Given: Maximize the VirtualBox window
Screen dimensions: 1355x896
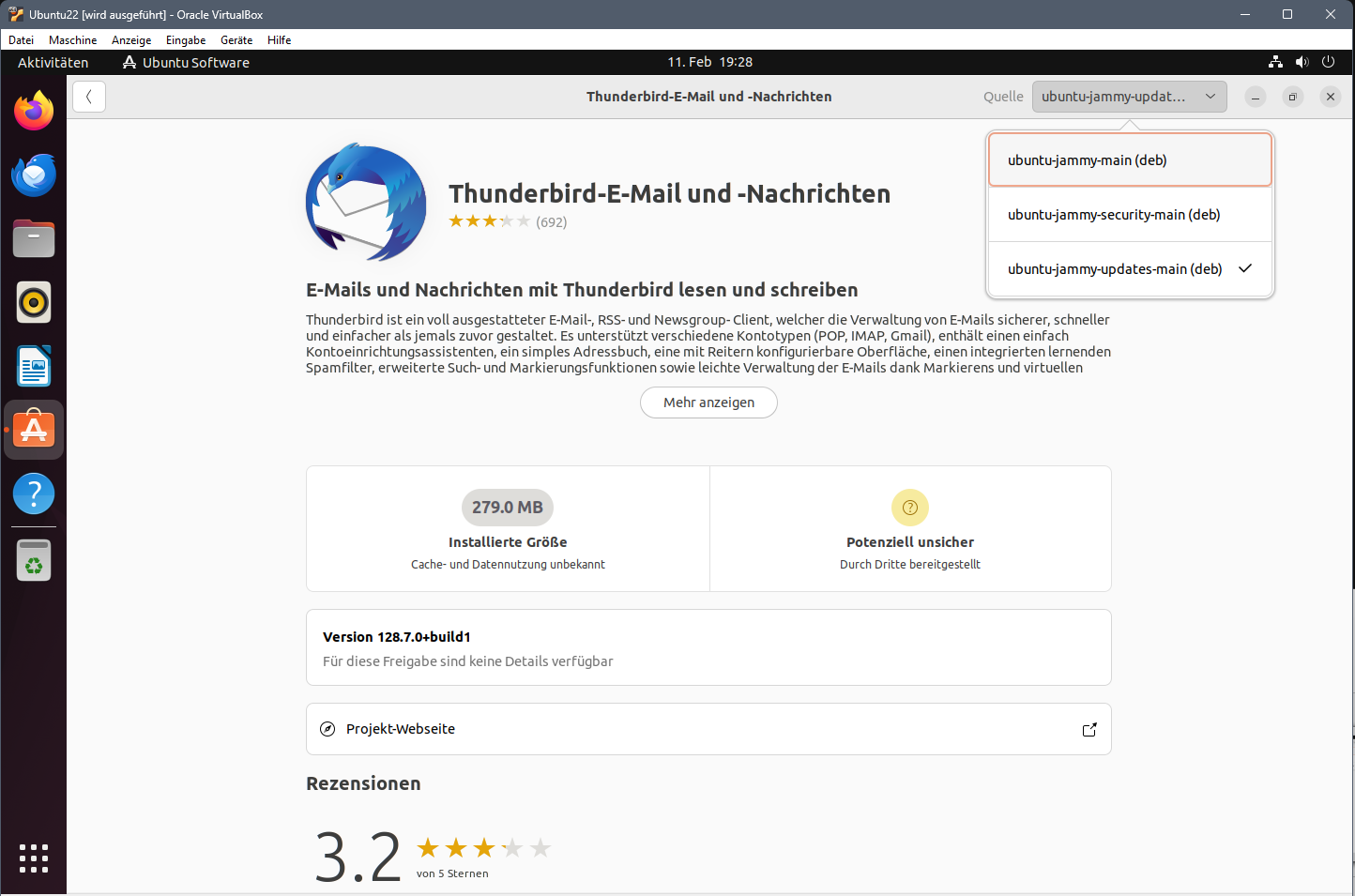Looking at the screenshot, I should [1287, 14].
